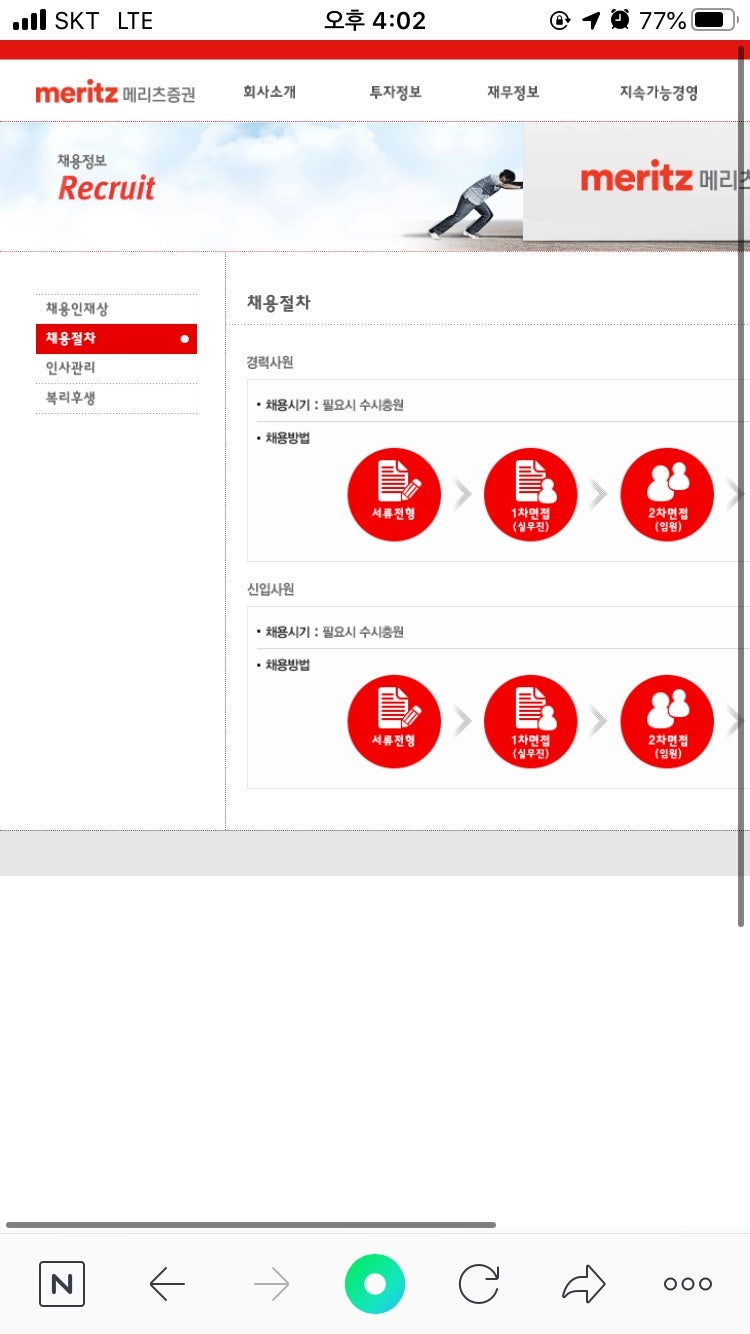This screenshot has height=1334, width=750.
Task: Click the 2차면접 icon under 신입사원
Action: coord(667,722)
